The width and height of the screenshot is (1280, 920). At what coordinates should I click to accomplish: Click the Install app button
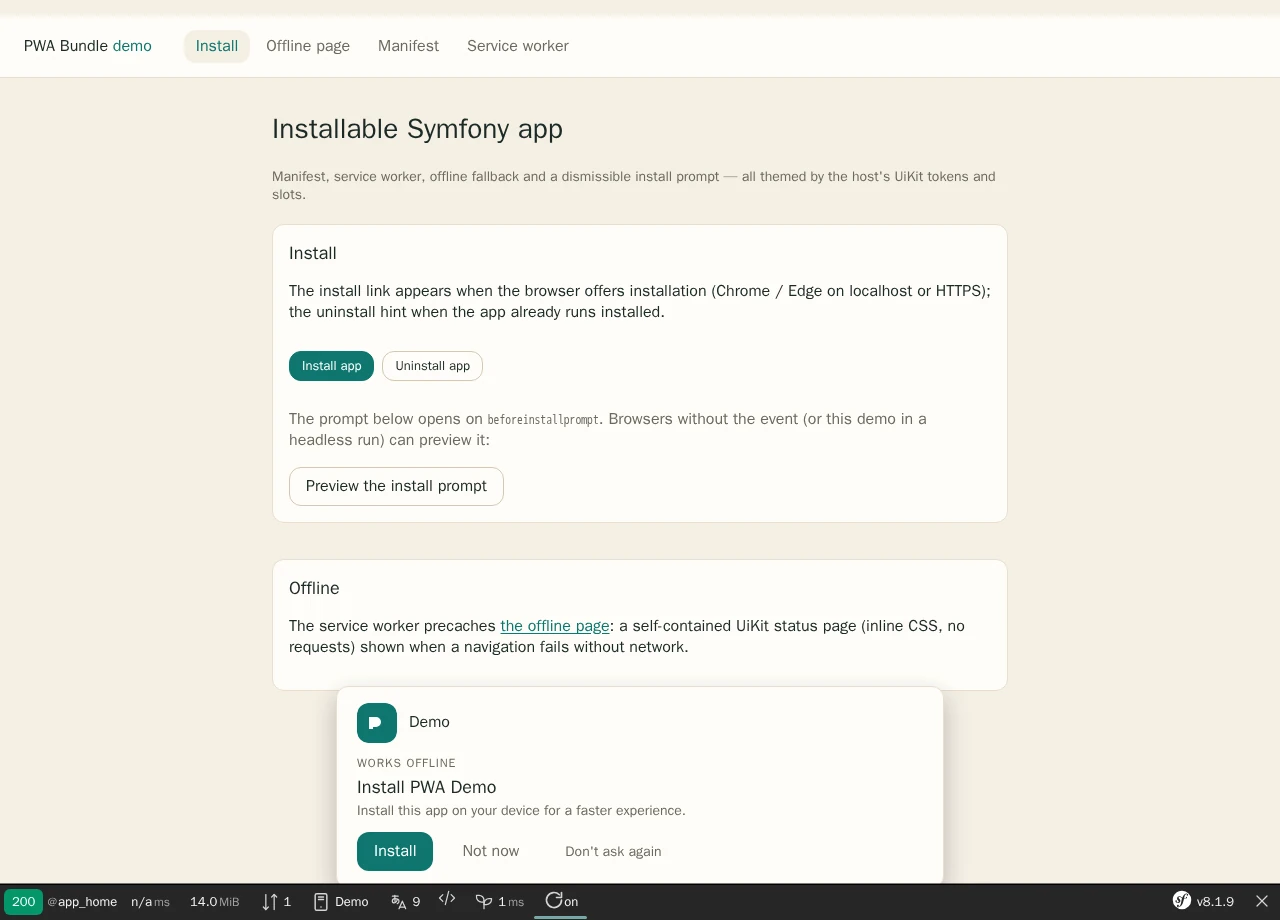point(331,366)
